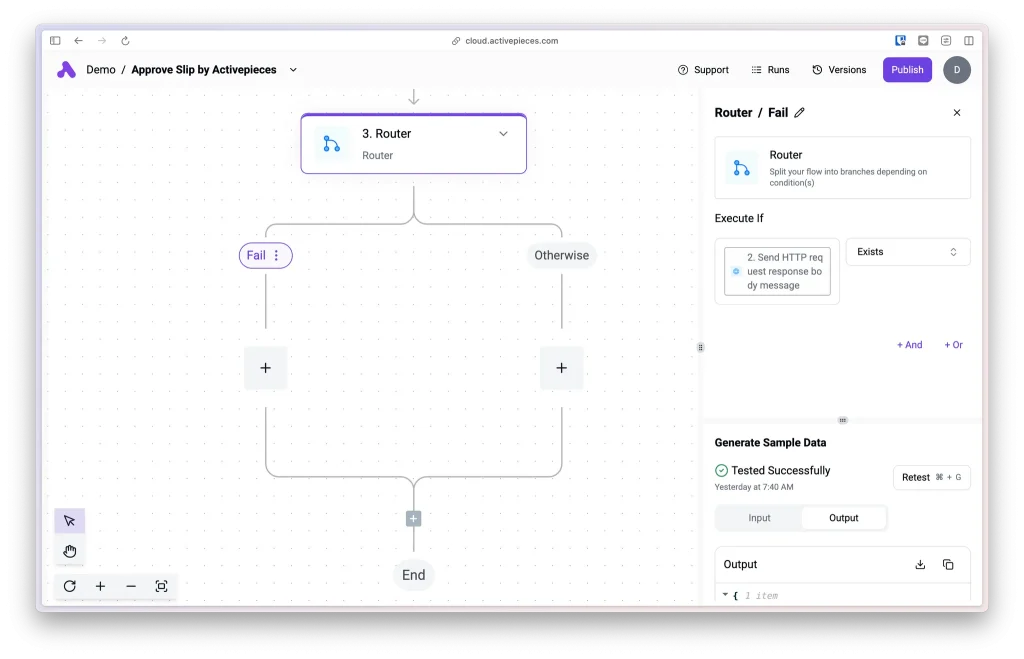Fit flow to screen icon
This screenshot has width=1024, height=659.
(161, 586)
